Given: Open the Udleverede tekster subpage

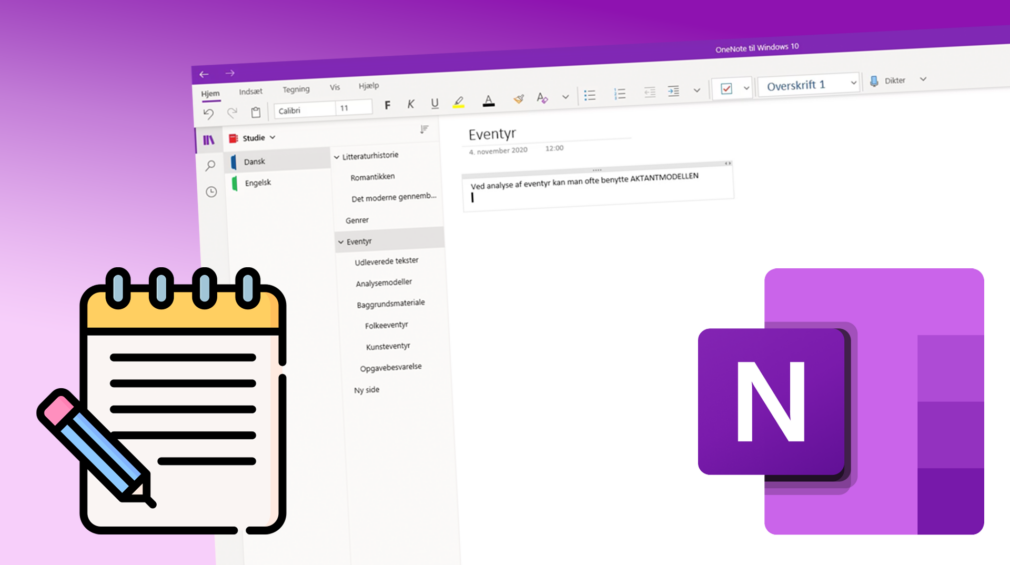Looking at the screenshot, I should 386,261.
